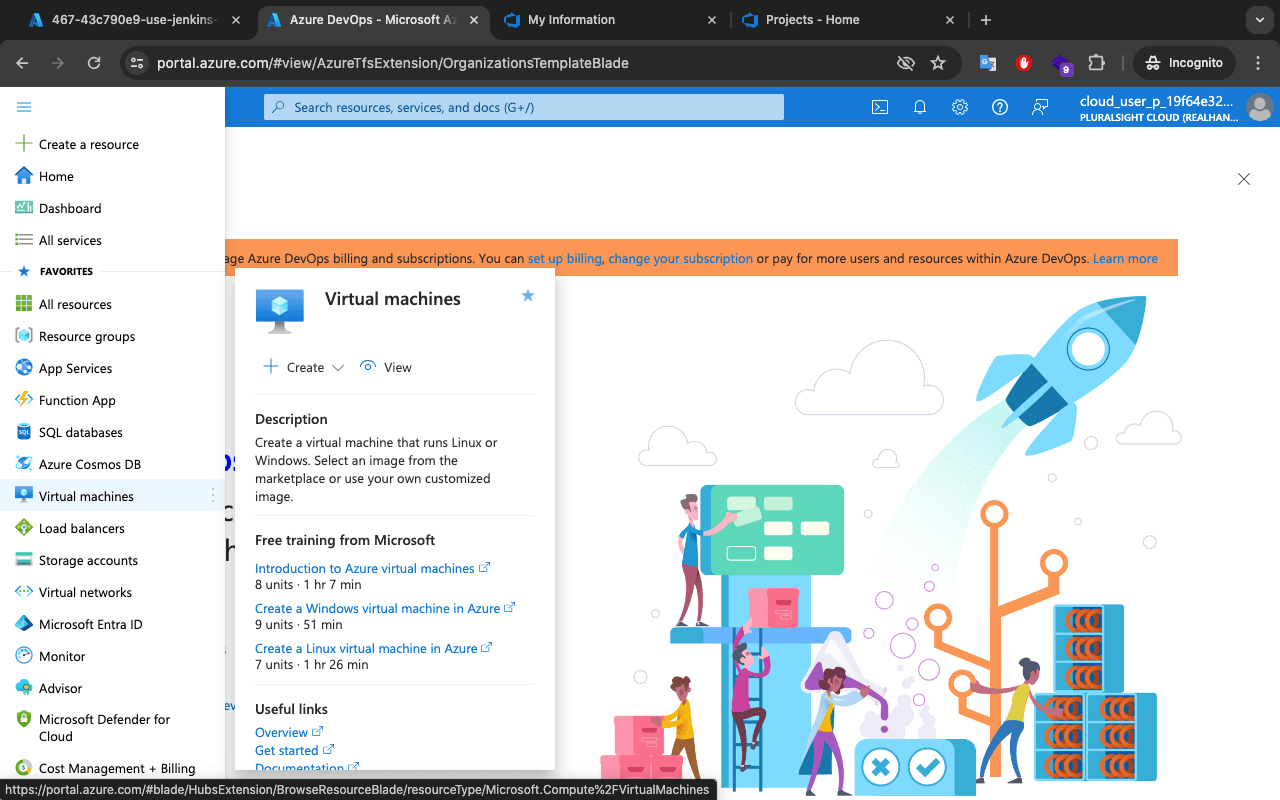The width and height of the screenshot is (1280, 800).
Task: Open Virtual machines item's more options dots
Action: pos(212,496)
